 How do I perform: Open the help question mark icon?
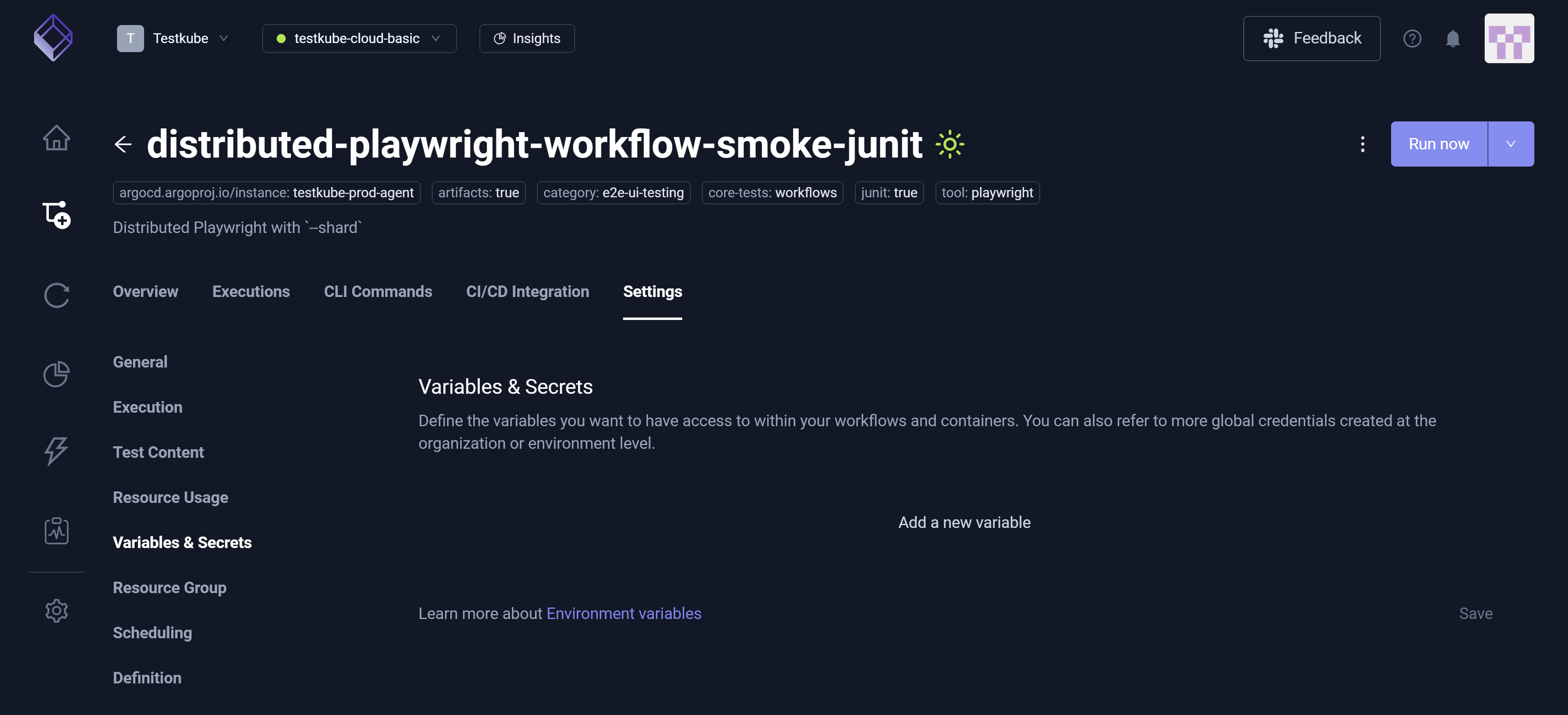tap(1412, 38)
